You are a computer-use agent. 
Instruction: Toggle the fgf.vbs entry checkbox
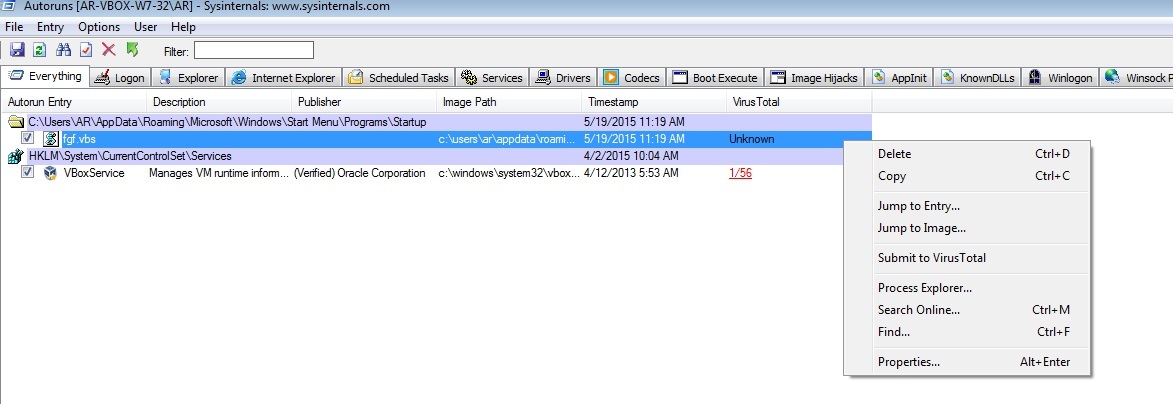pos(28,138)
